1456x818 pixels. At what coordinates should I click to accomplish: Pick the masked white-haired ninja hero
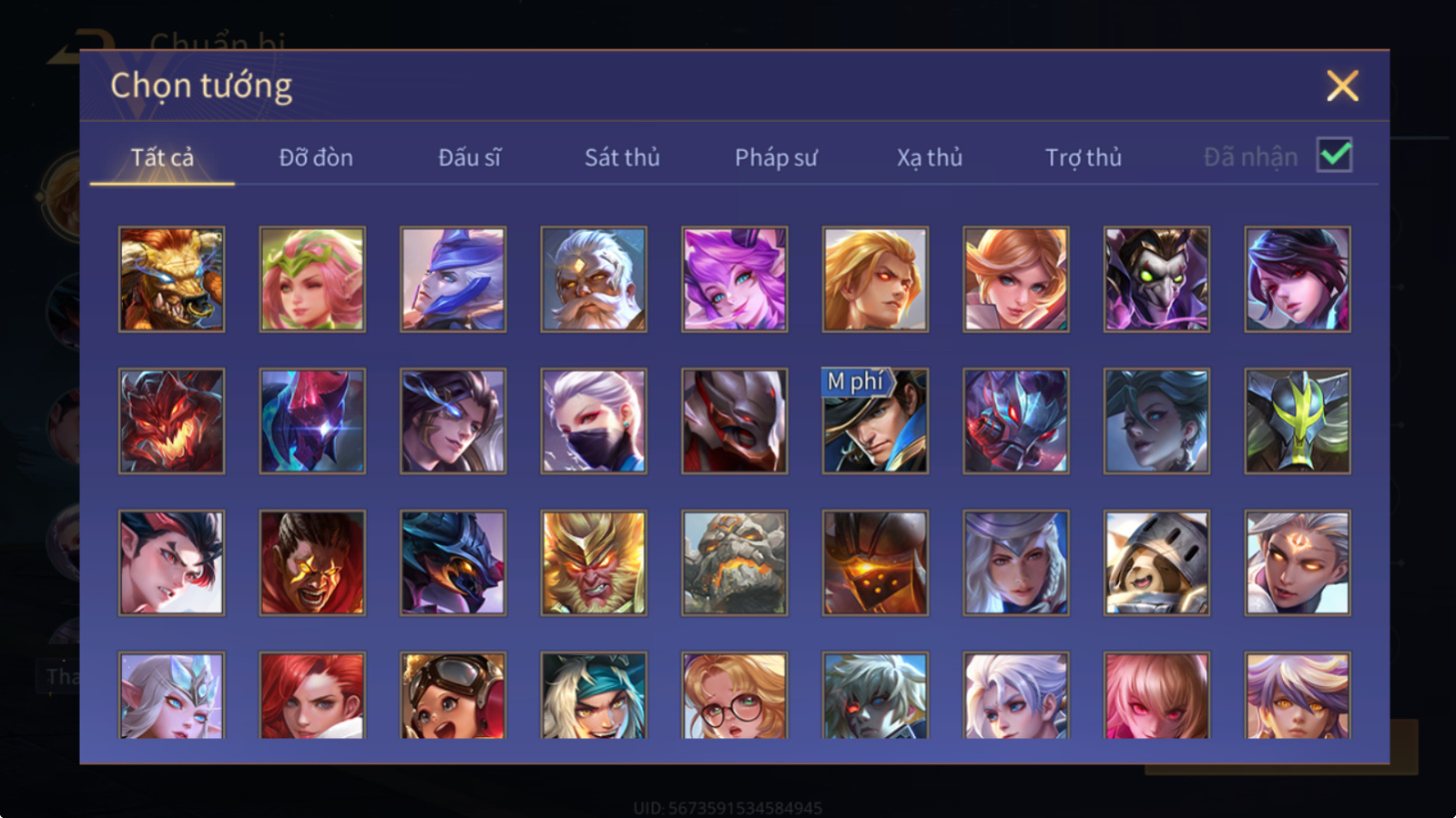[594, 420]
